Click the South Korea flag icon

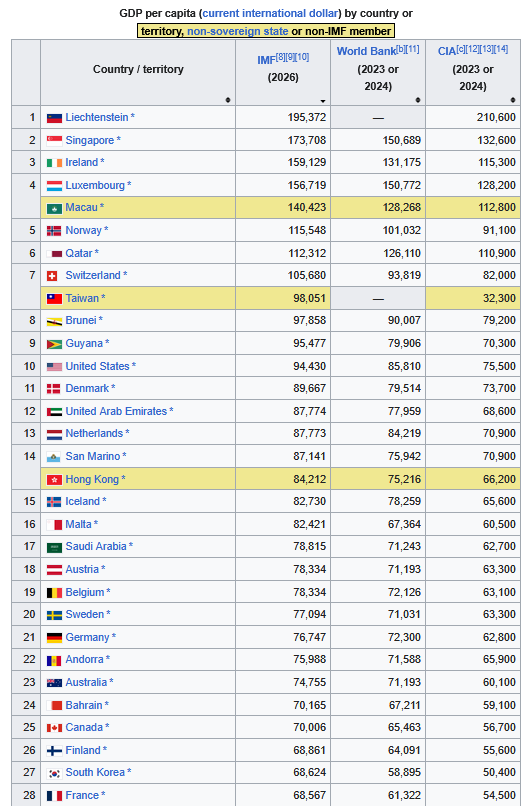point(54,773)
